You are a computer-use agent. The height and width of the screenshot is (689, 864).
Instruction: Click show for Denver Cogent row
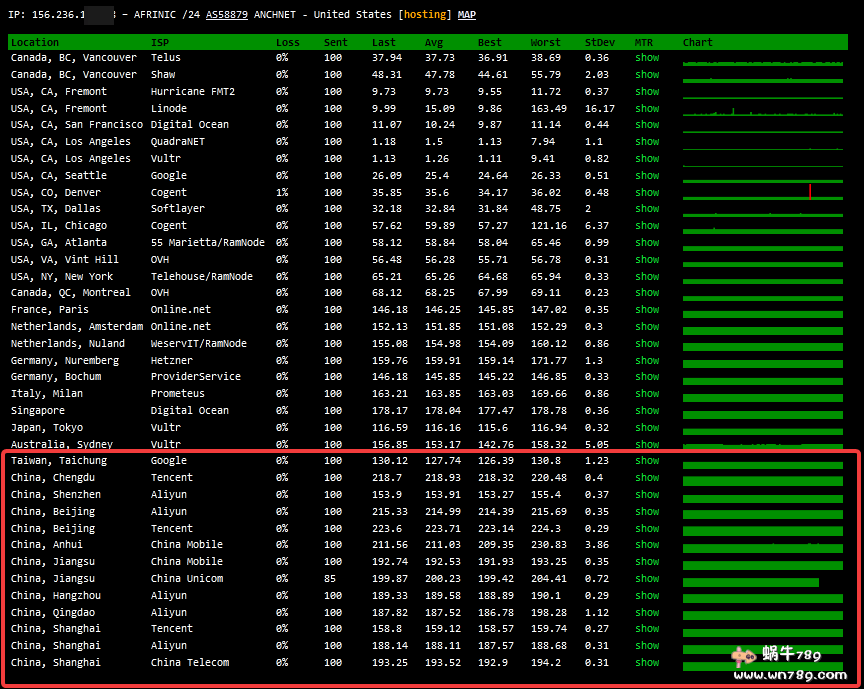647,192
